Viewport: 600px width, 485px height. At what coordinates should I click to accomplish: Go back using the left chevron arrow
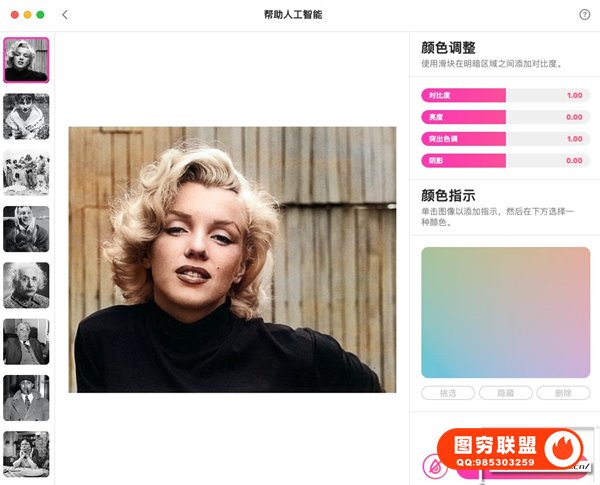pyautogui.click(x=65, y=15)
